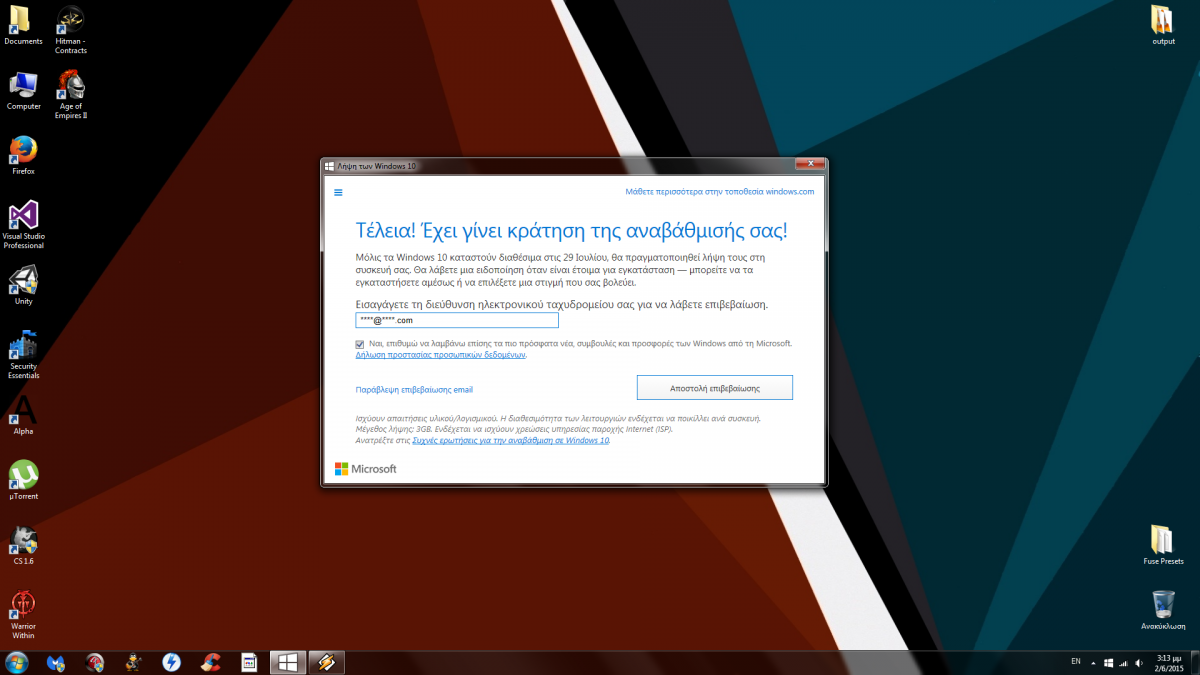
Task: Click Παράβλεψη επιβεβαίωσης email link
Action: [x=414, y=389]
